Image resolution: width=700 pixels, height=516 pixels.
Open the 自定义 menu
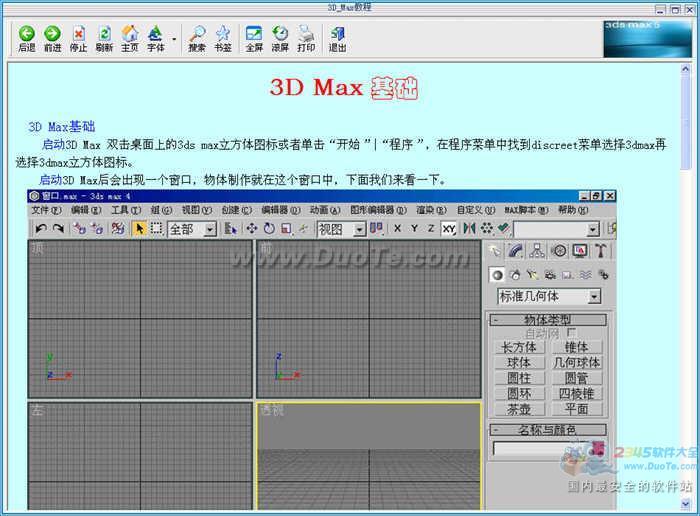pos(476,210)
